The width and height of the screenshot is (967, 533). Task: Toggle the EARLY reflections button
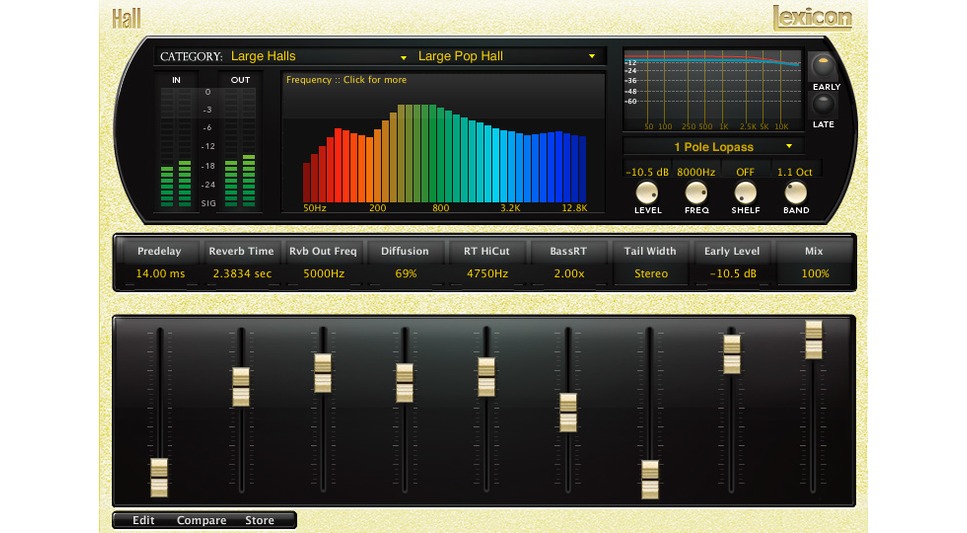tap(823, 65)
